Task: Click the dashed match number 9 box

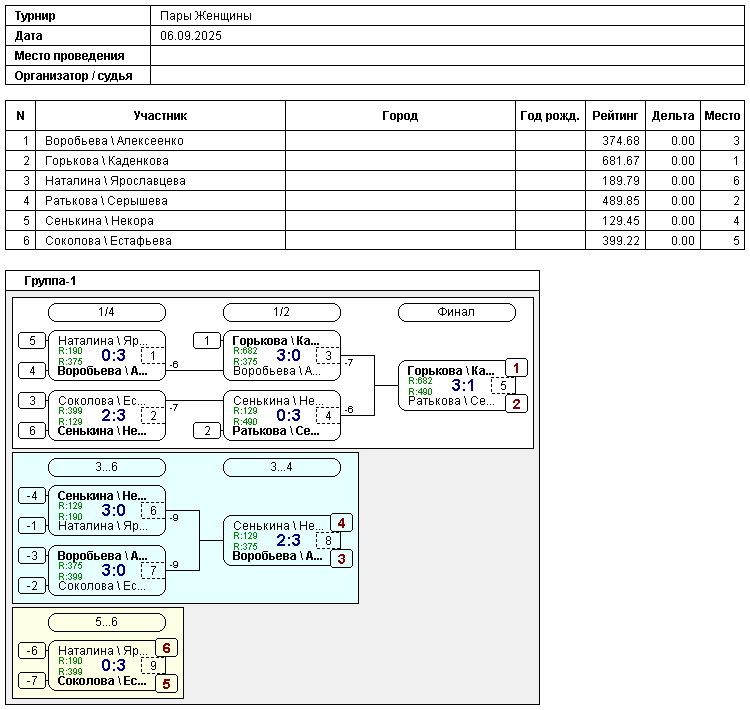Action: [x=153, y=665]
